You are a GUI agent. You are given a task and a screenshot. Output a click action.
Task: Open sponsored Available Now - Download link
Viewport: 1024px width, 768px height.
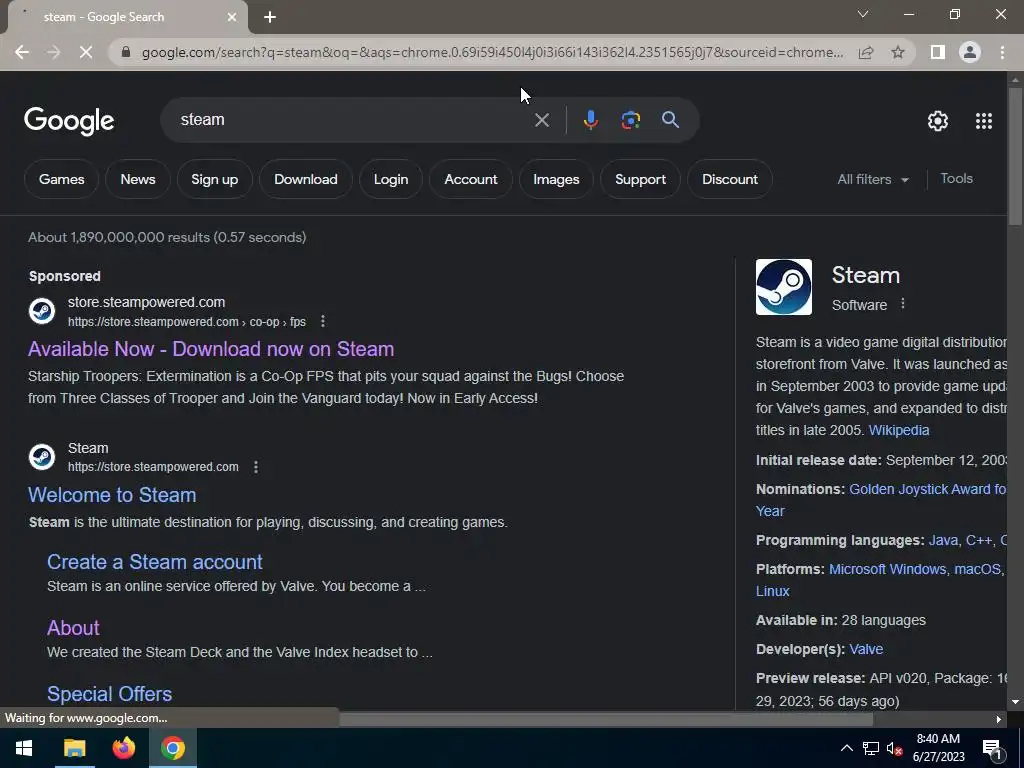[211, 349]
